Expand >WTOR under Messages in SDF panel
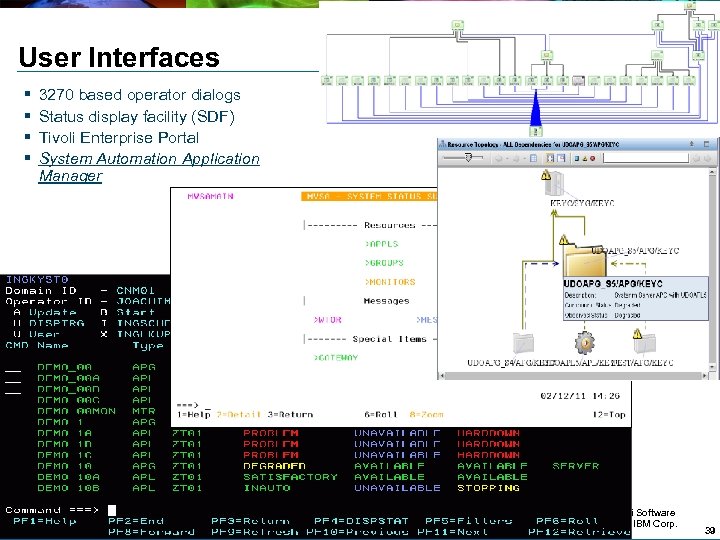The image size is (720, 540). (327, 320)
